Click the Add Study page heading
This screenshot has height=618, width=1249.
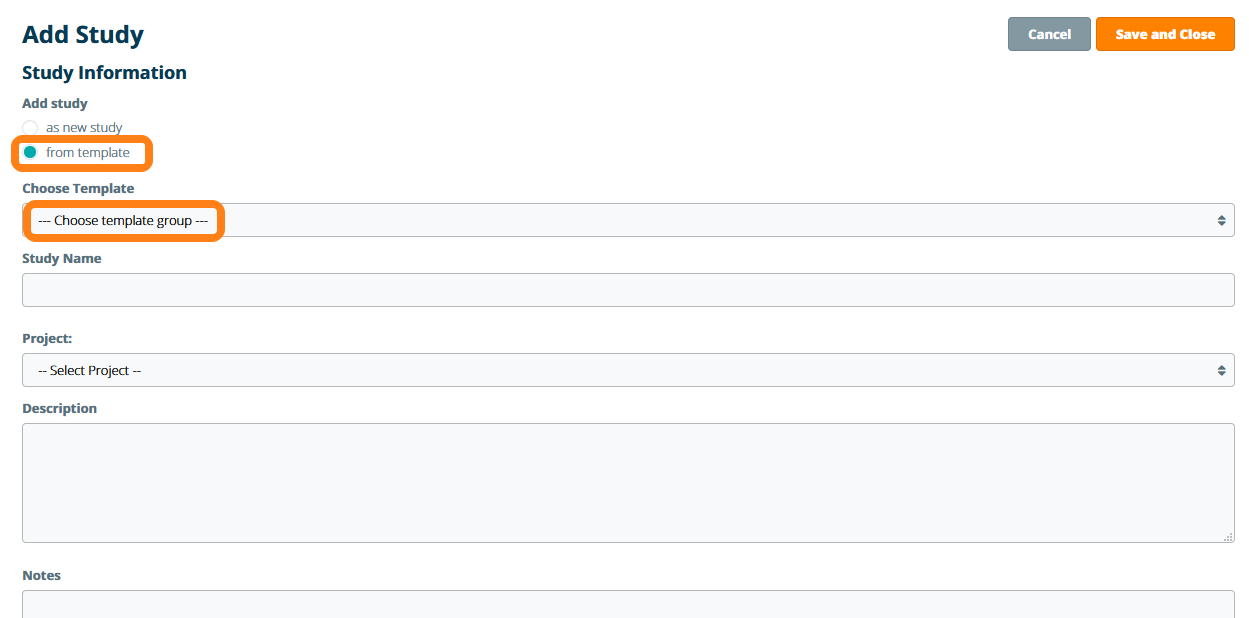(x=83, y=35)
